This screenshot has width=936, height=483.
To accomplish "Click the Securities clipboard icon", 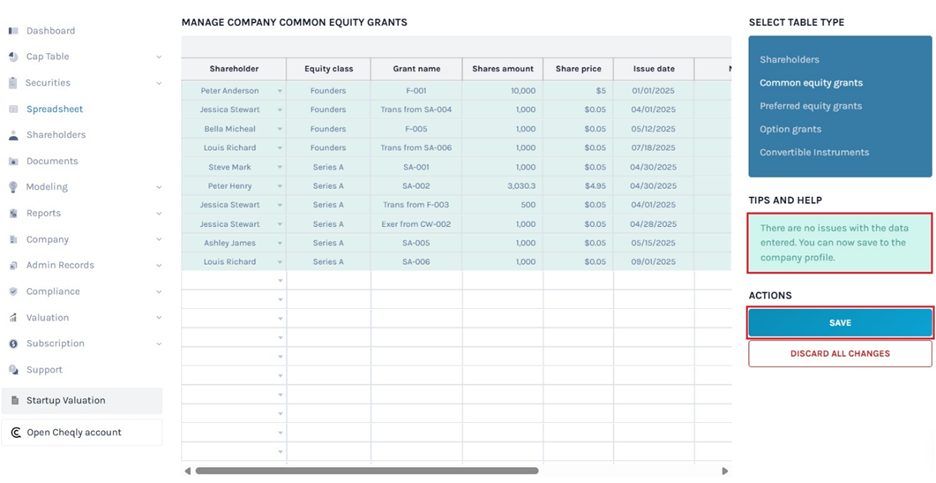I will pos(13,83).
